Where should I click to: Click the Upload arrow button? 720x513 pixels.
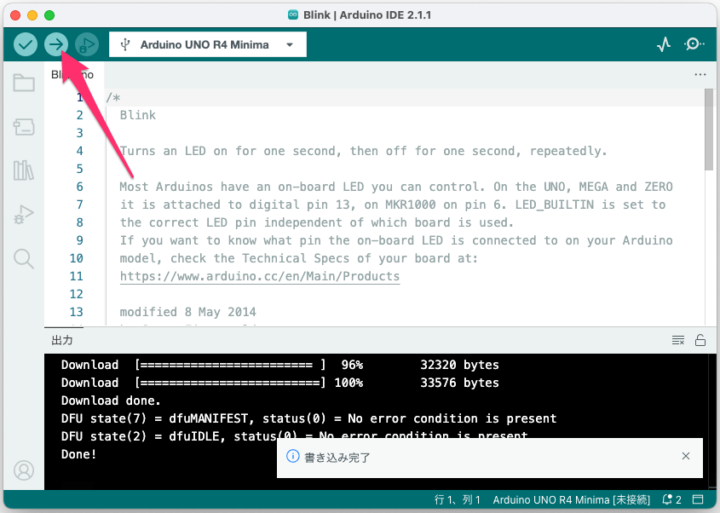(x=56, y=45)
